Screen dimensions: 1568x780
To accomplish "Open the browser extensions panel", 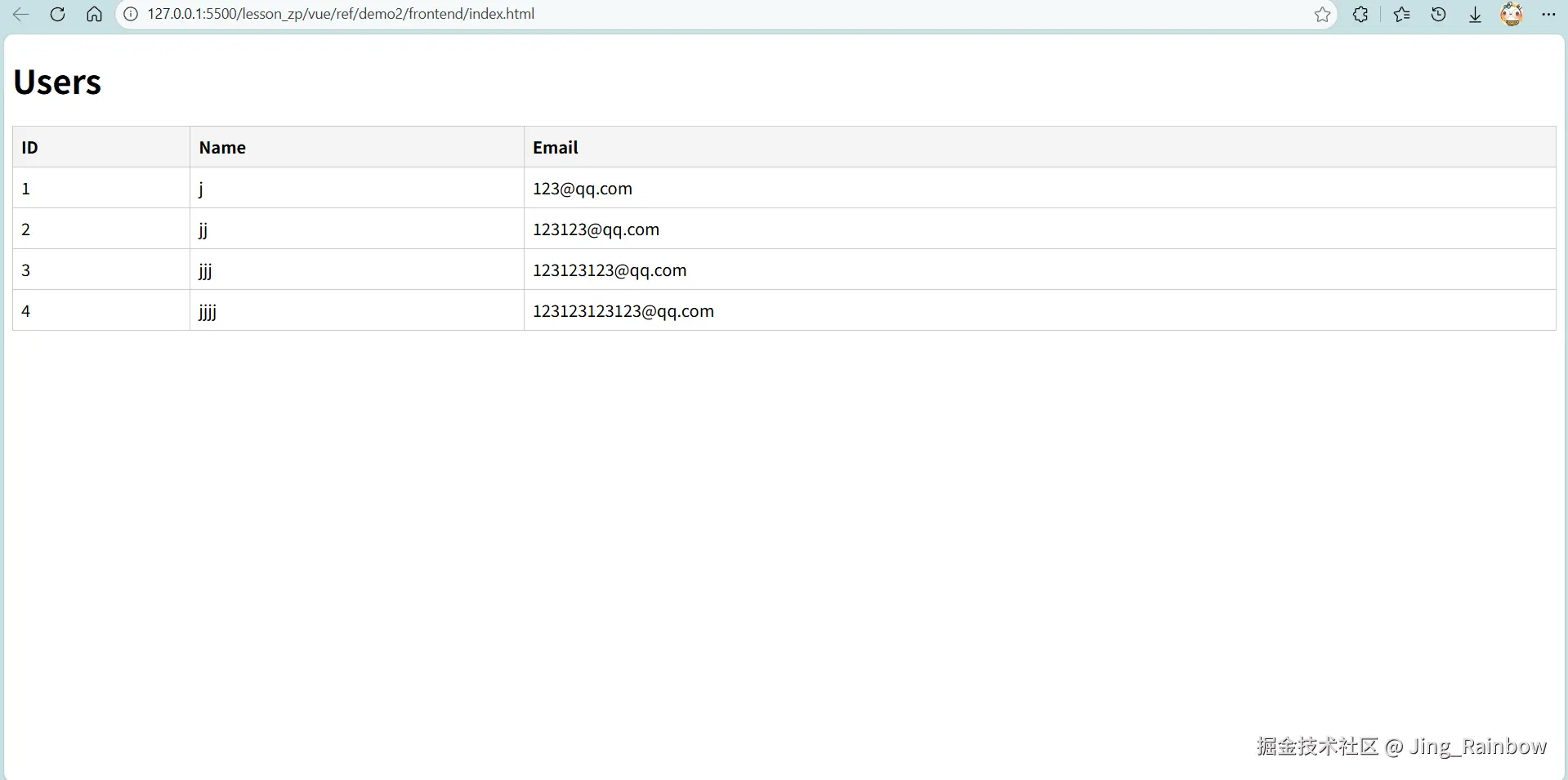I will coord(1361,14).
